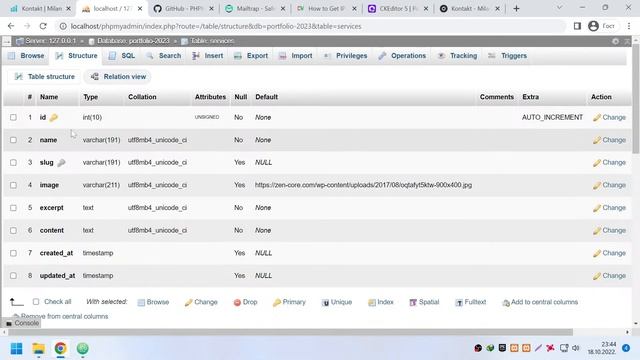Open the Browse tab
Screen dimensions: 640x360
point(26,56)
